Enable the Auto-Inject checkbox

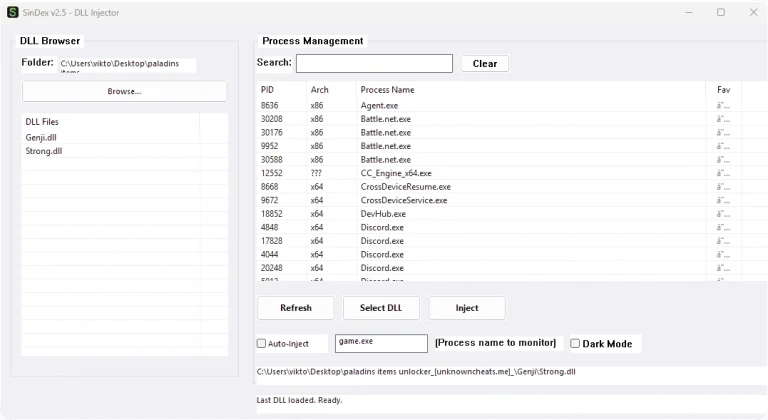click(x=262, y=344)
